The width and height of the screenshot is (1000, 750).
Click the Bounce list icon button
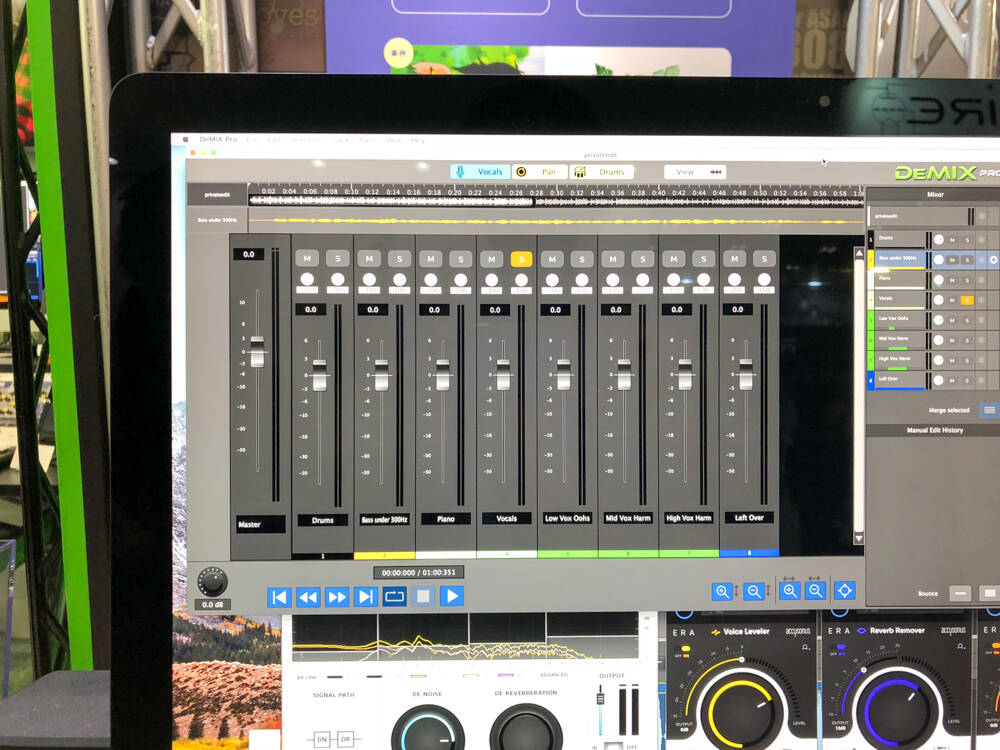[989, 593]
